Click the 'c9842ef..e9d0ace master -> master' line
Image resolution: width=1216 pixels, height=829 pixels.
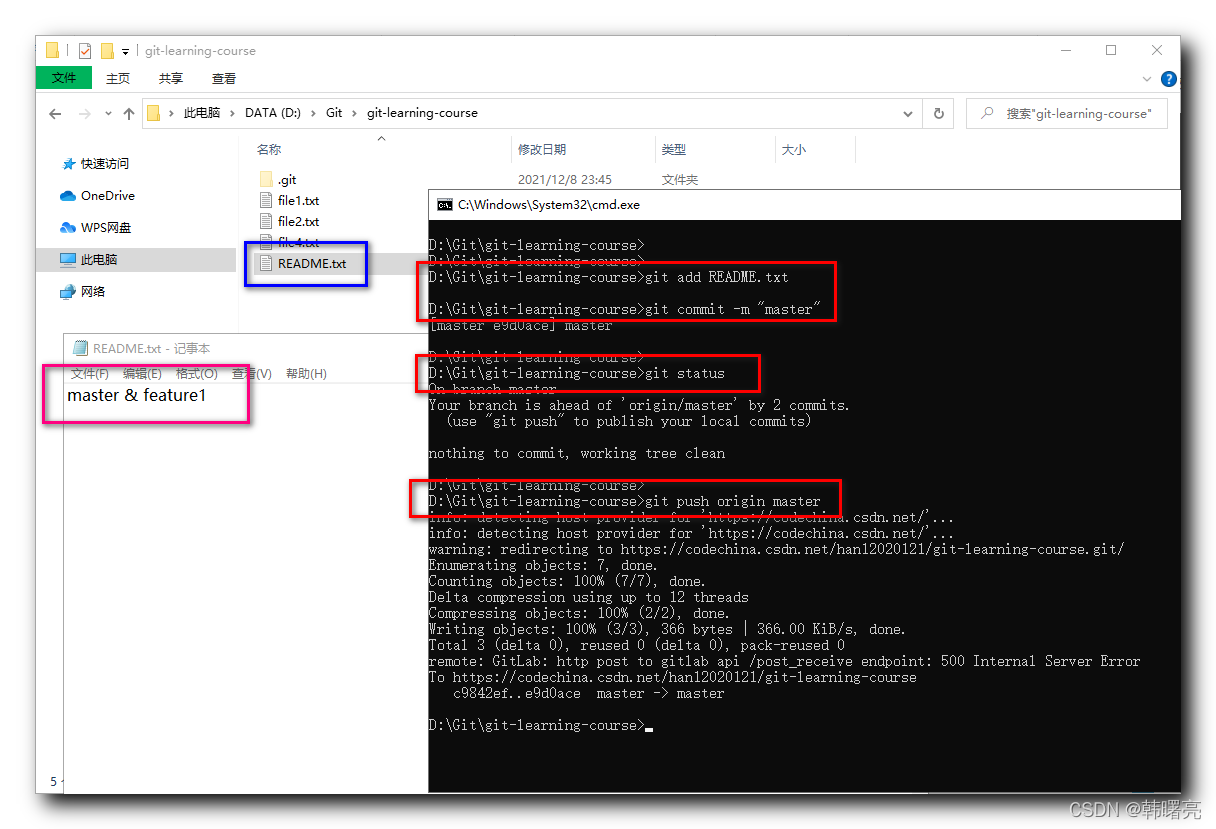588,693
